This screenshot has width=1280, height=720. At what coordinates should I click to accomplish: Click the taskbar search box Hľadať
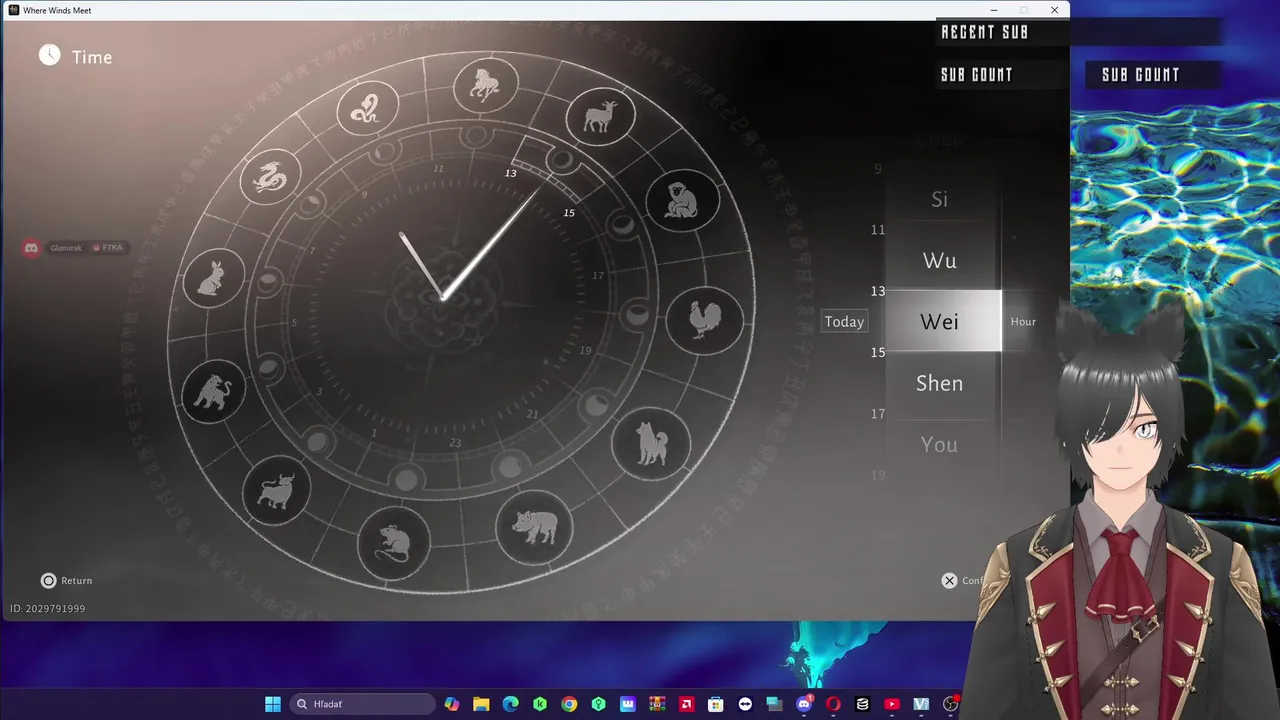click(362, 704)
